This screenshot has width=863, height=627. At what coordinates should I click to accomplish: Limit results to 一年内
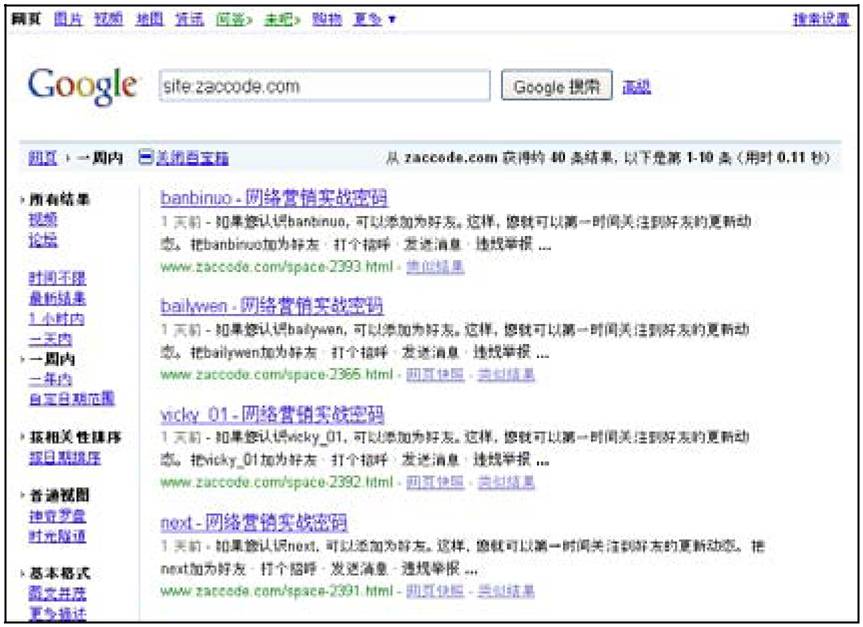[50, 379]
